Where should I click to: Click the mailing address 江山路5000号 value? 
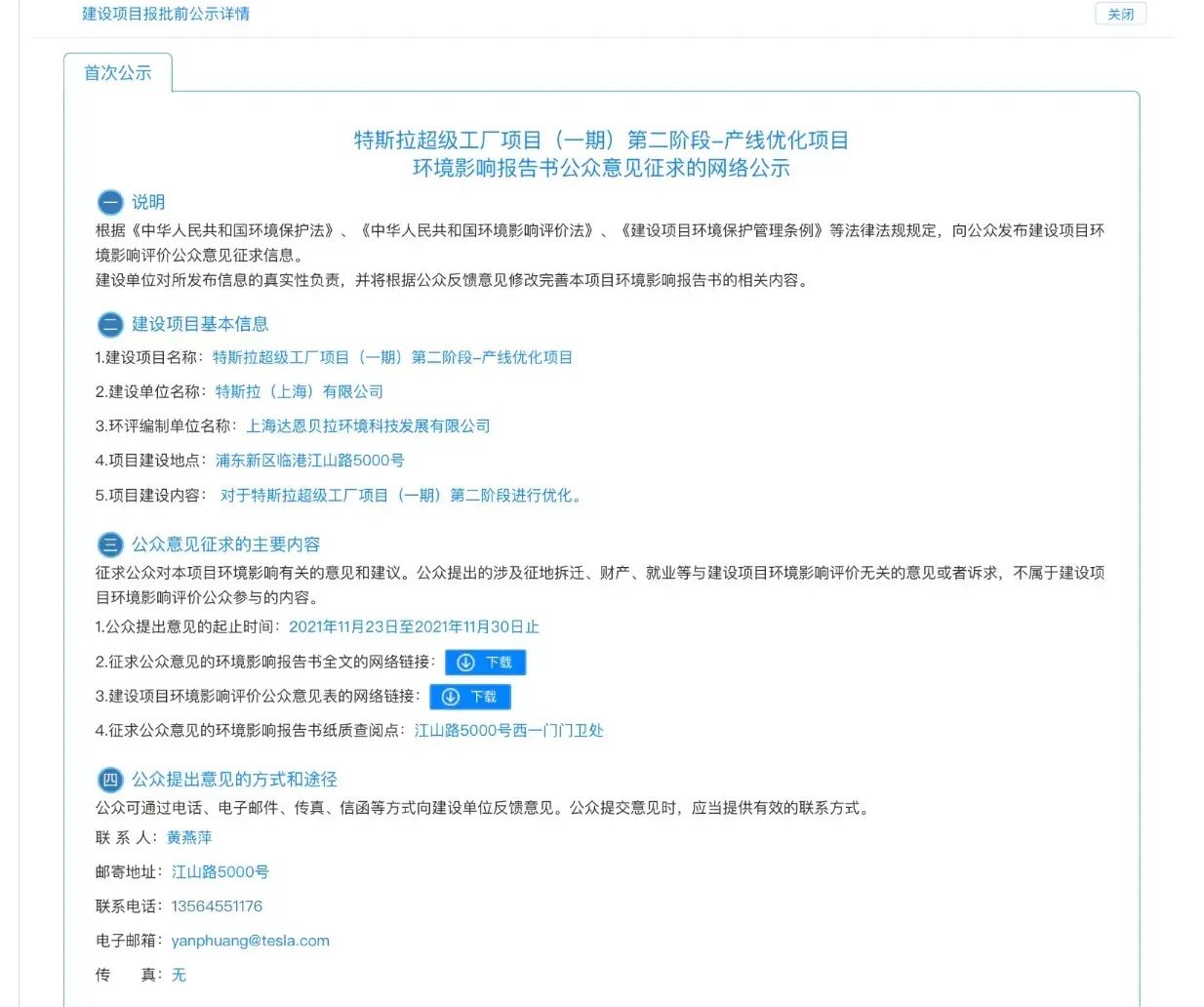click(221, 871)
